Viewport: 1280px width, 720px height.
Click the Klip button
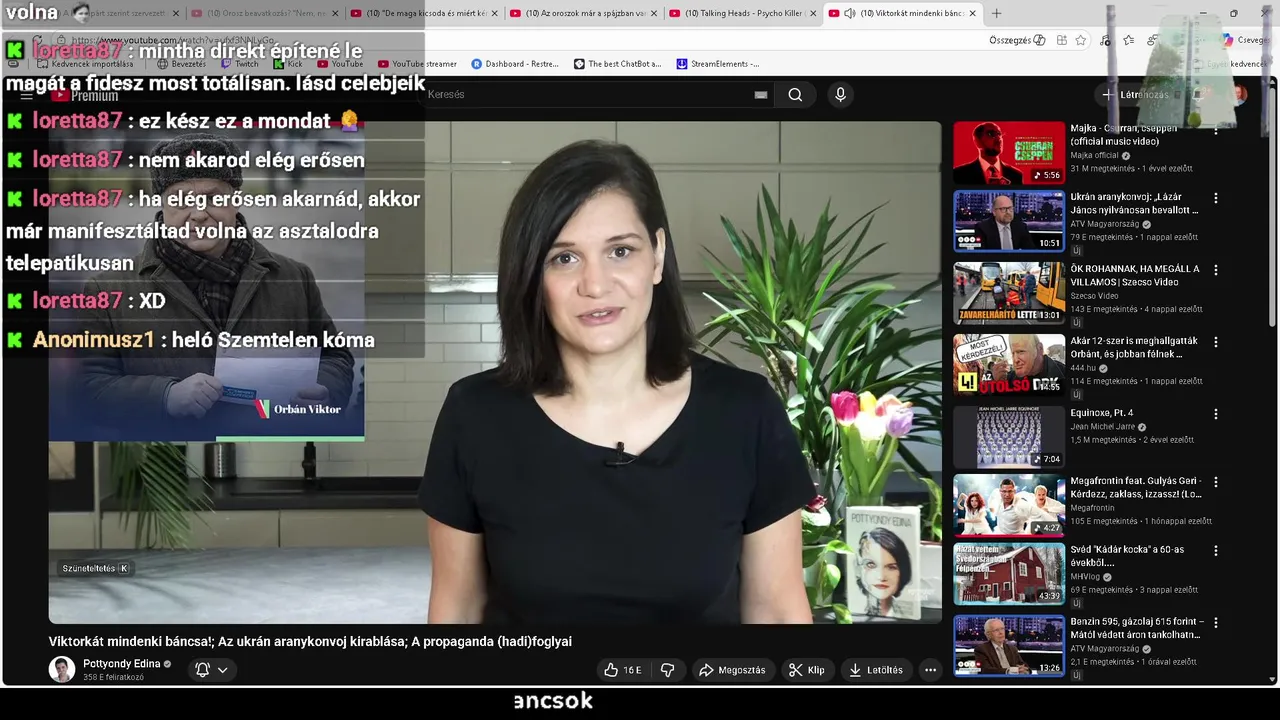[807, 670]
